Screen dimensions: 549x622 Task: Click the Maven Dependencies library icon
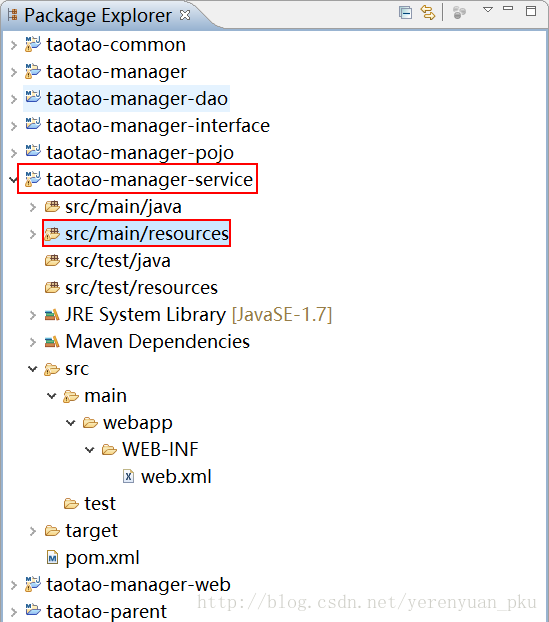coord(52,342)
